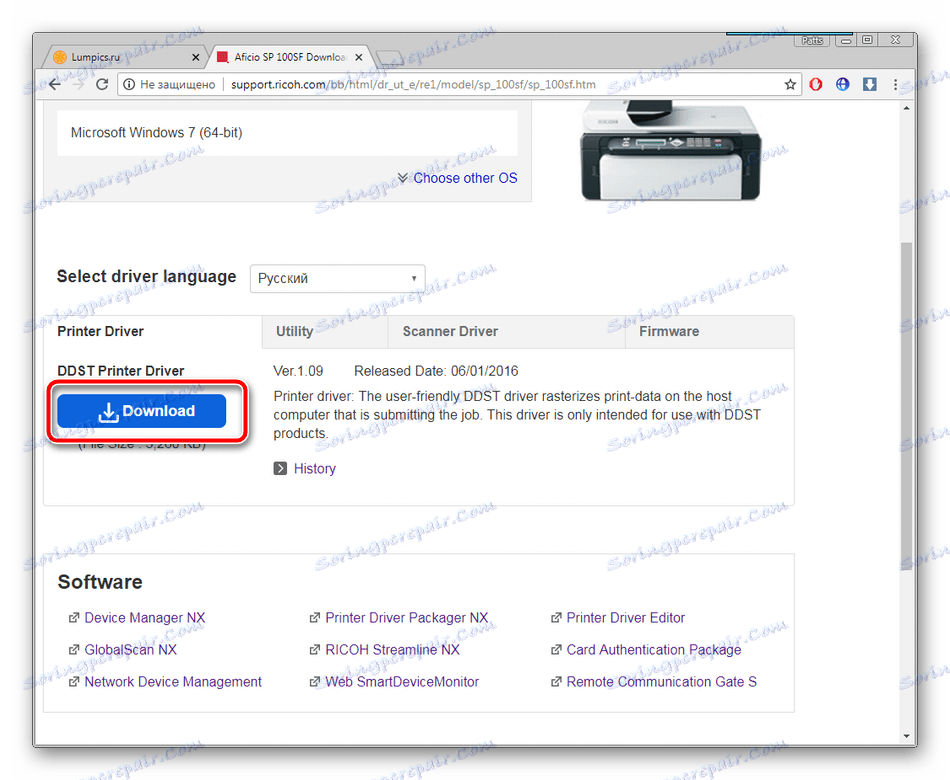Click the globe extension icon
950x780 pixels.
pos(843,84)
